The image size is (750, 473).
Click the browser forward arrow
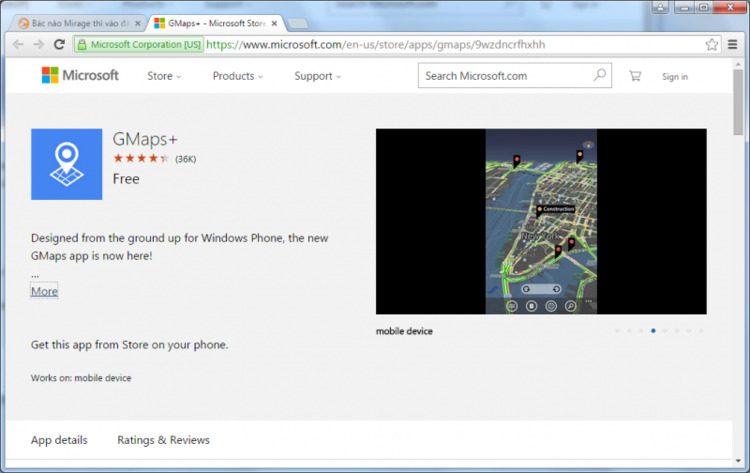coord(39,44)
